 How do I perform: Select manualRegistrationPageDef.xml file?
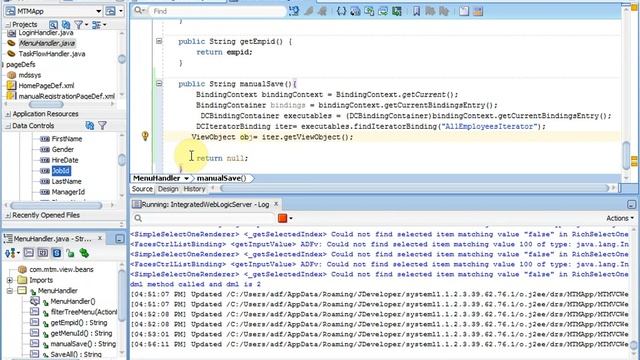pyautogui.click(x=67, y=96)
